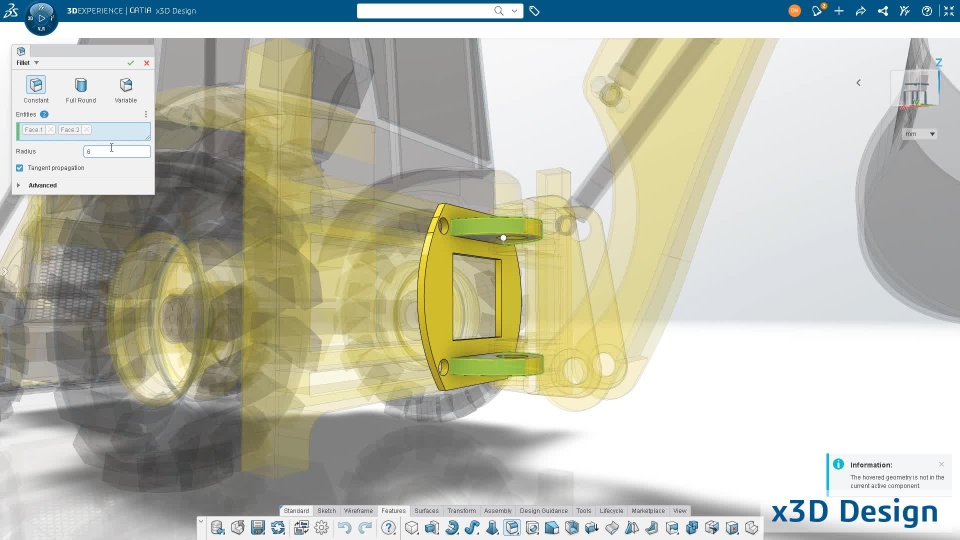Select the Full Round fillet type
Viewport: 960px width, 540px height.
click(81, 89)
